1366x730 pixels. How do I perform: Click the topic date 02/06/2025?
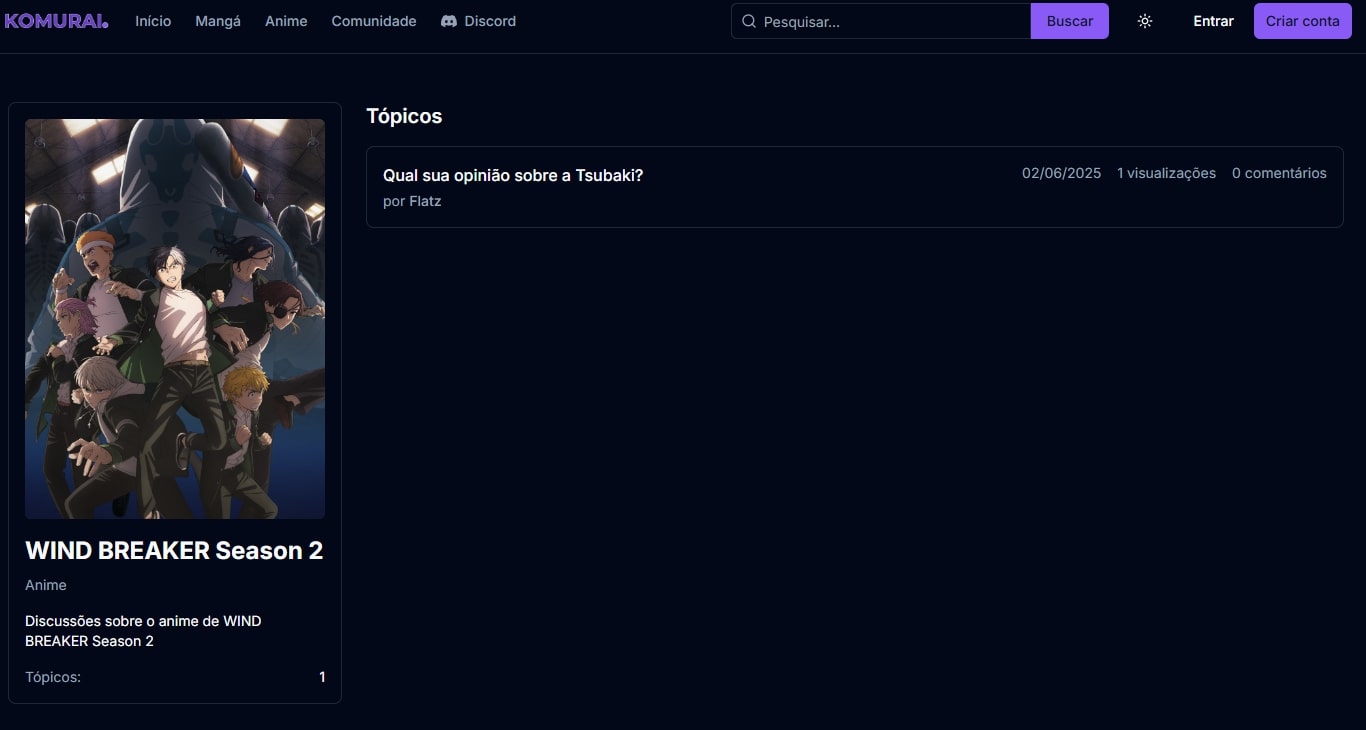(x=1061, y=173)
